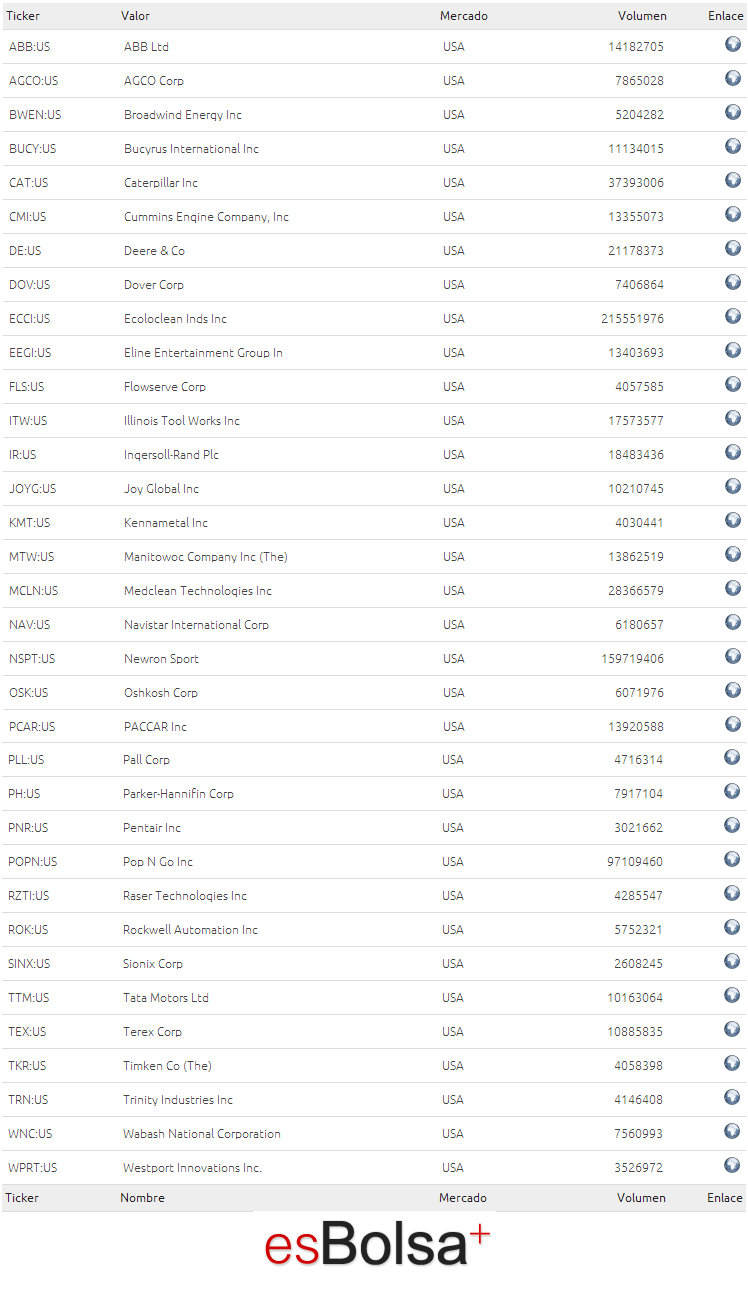Screen dimensions: 748x1295
Task: Click the Mercado column header at top
Action: [x=464, y=16]
